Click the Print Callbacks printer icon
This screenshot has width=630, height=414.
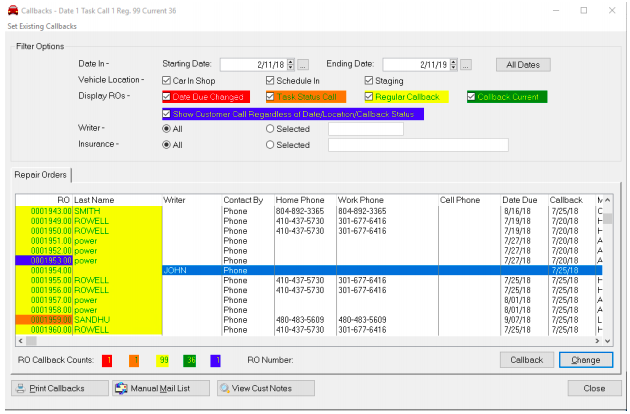(21, 388)
